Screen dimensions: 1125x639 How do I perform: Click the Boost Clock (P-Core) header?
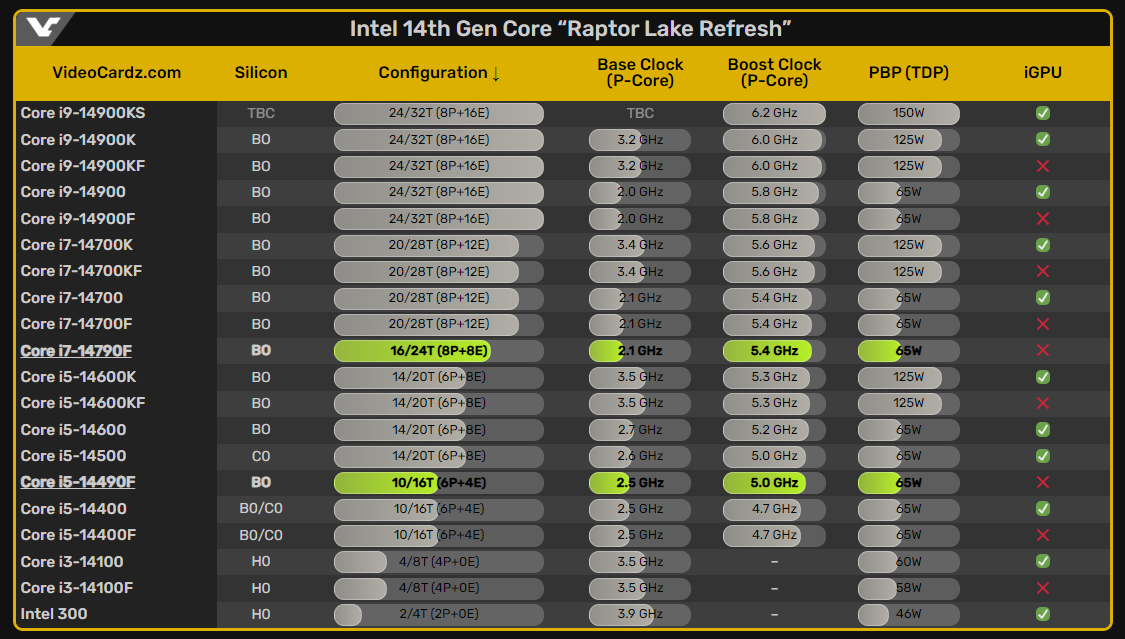pyautogui.click(x=774, y=72)
